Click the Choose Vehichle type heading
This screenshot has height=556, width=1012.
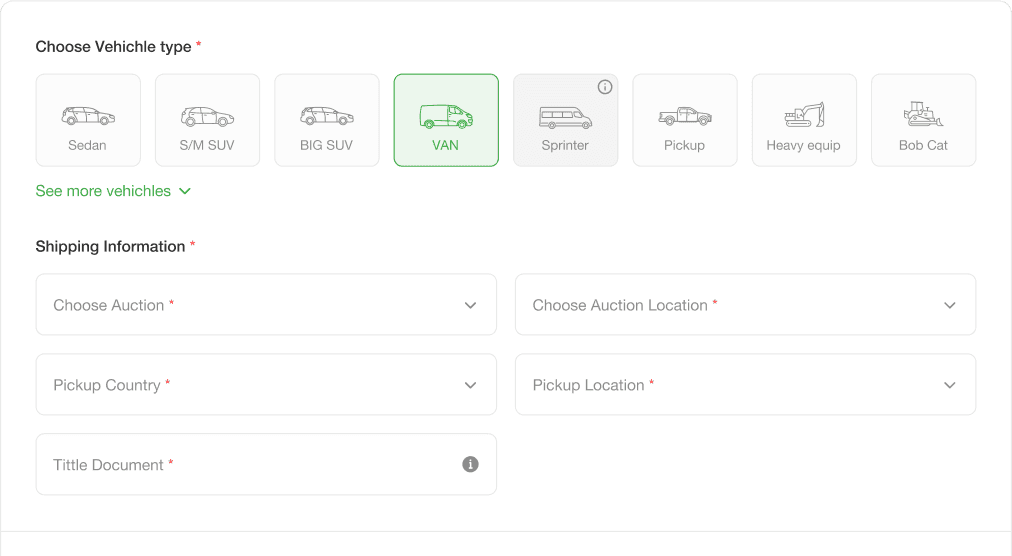point(114,47)
